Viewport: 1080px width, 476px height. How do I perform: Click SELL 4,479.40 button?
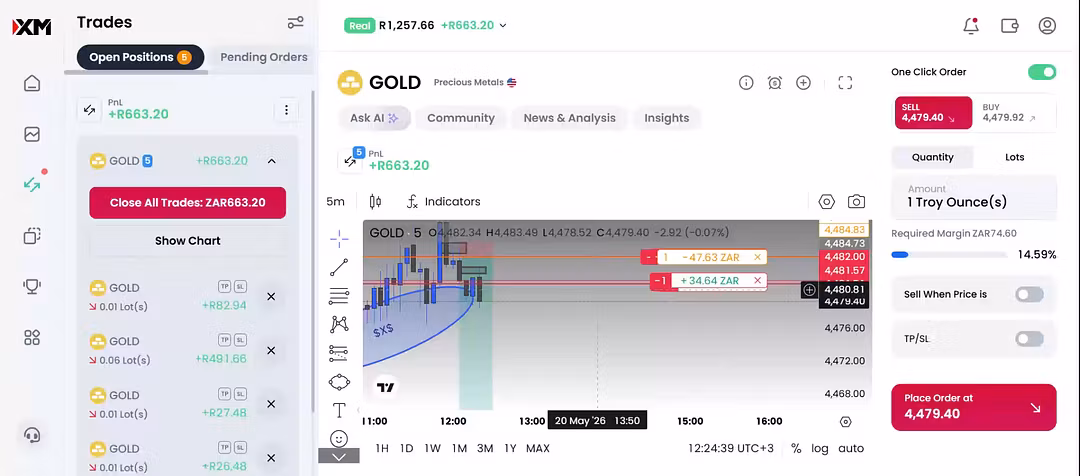tap(933, 113)
